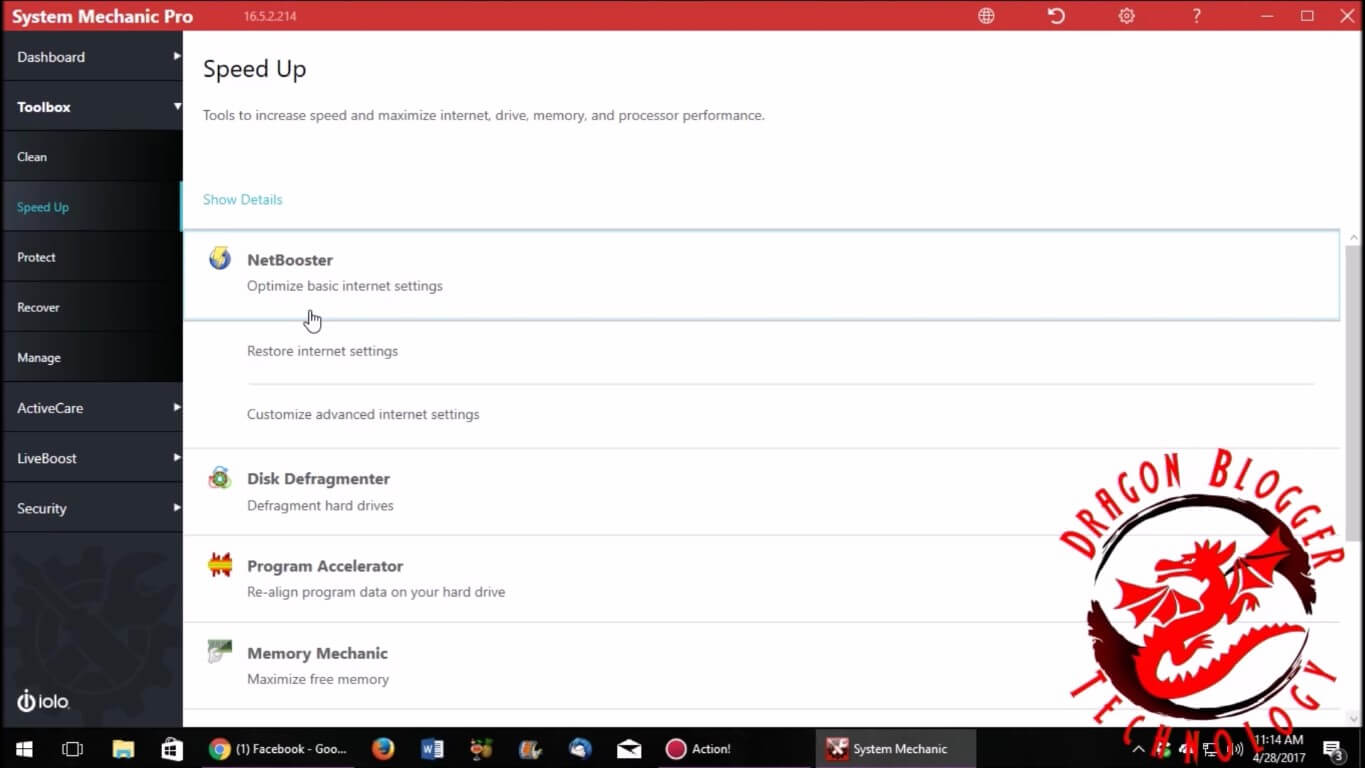Expand the Security sidebar menu
1365x768 pixels.
[92, 508]
